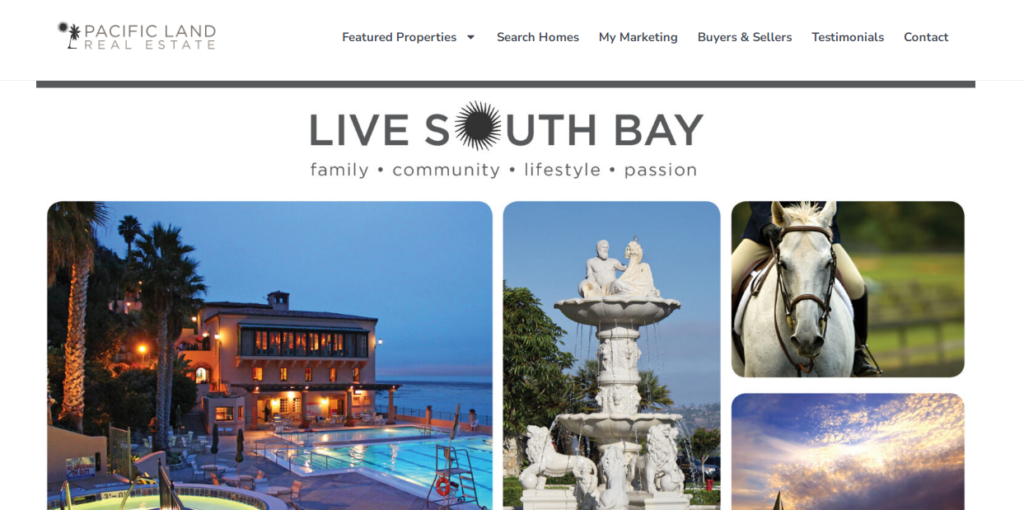Open the Featured Properties menu
Image resolution: width=1024 pixels, height=510 pixels.
point(399,37)
